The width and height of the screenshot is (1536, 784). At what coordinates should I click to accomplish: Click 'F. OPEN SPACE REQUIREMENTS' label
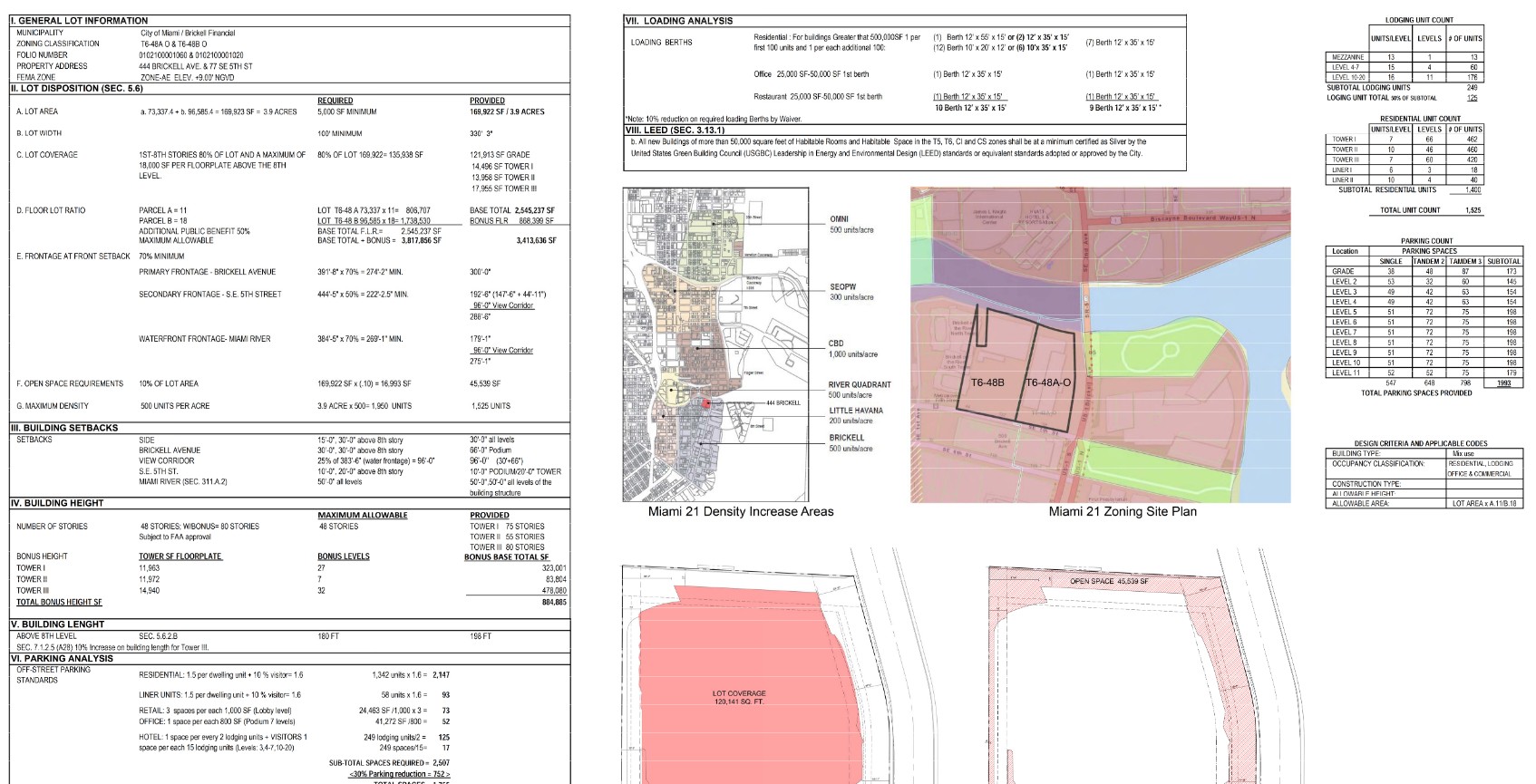(70, 383)
